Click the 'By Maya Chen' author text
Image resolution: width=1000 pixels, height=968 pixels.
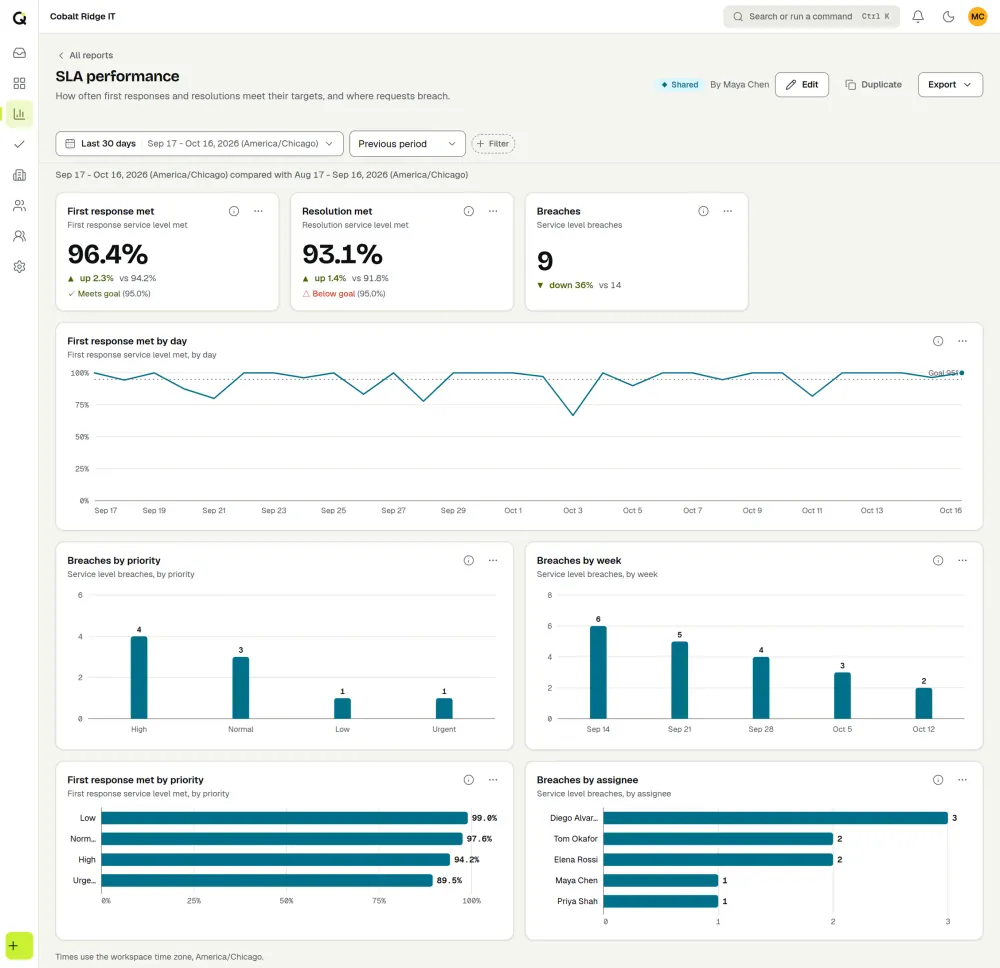[740, 84]
